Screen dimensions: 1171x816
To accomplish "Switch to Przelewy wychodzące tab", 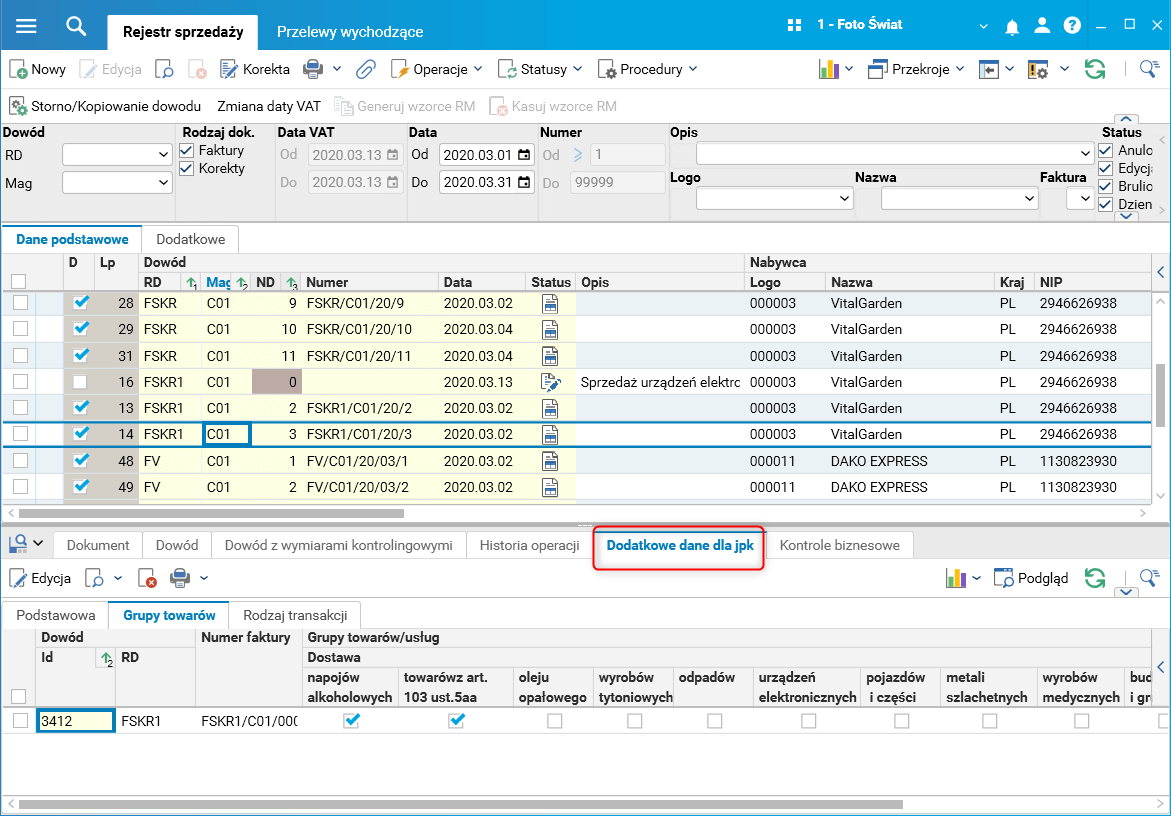I will 349,32.
